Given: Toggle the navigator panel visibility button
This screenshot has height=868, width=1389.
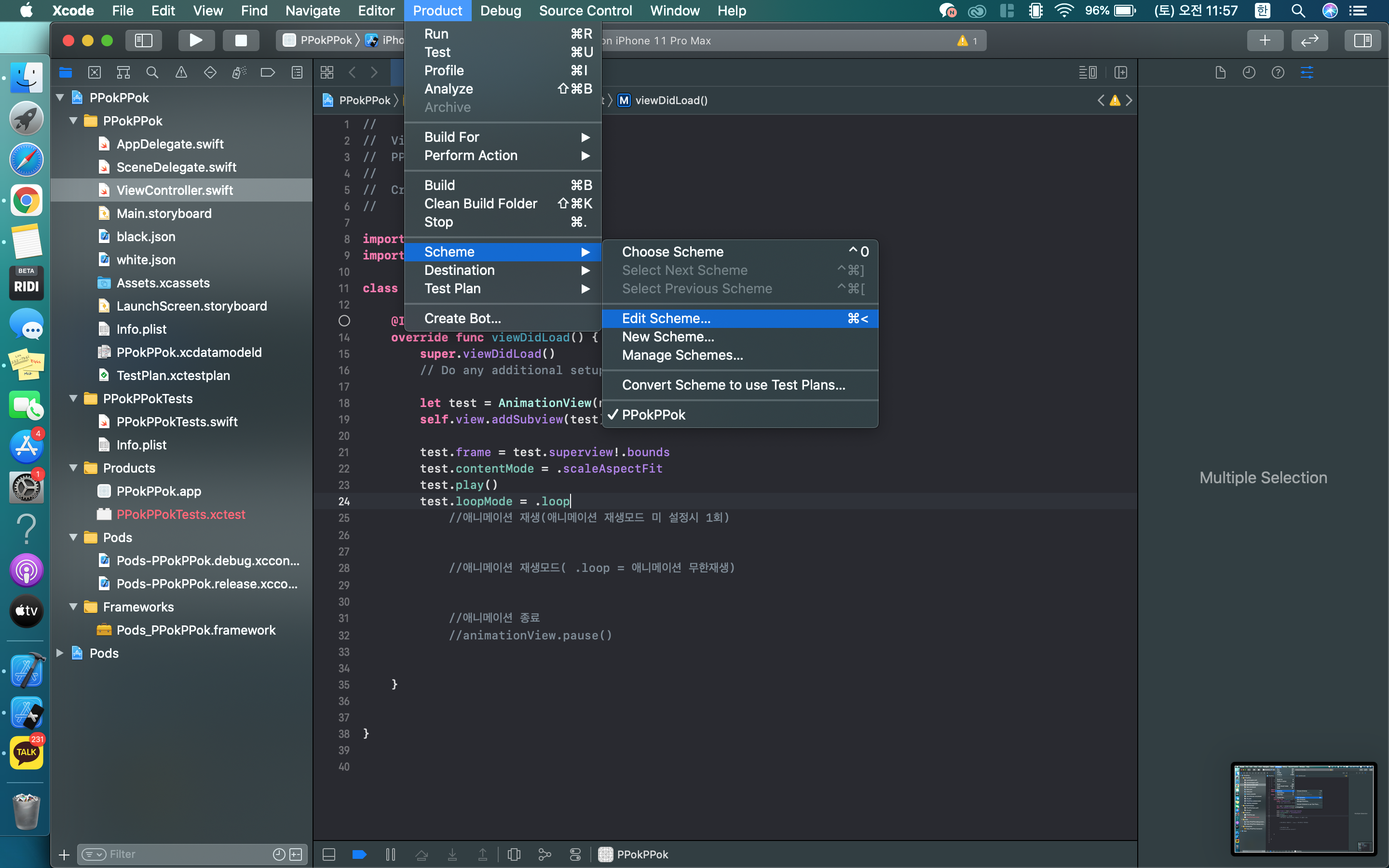Looking at the screenshot, I should click(143, 40).
